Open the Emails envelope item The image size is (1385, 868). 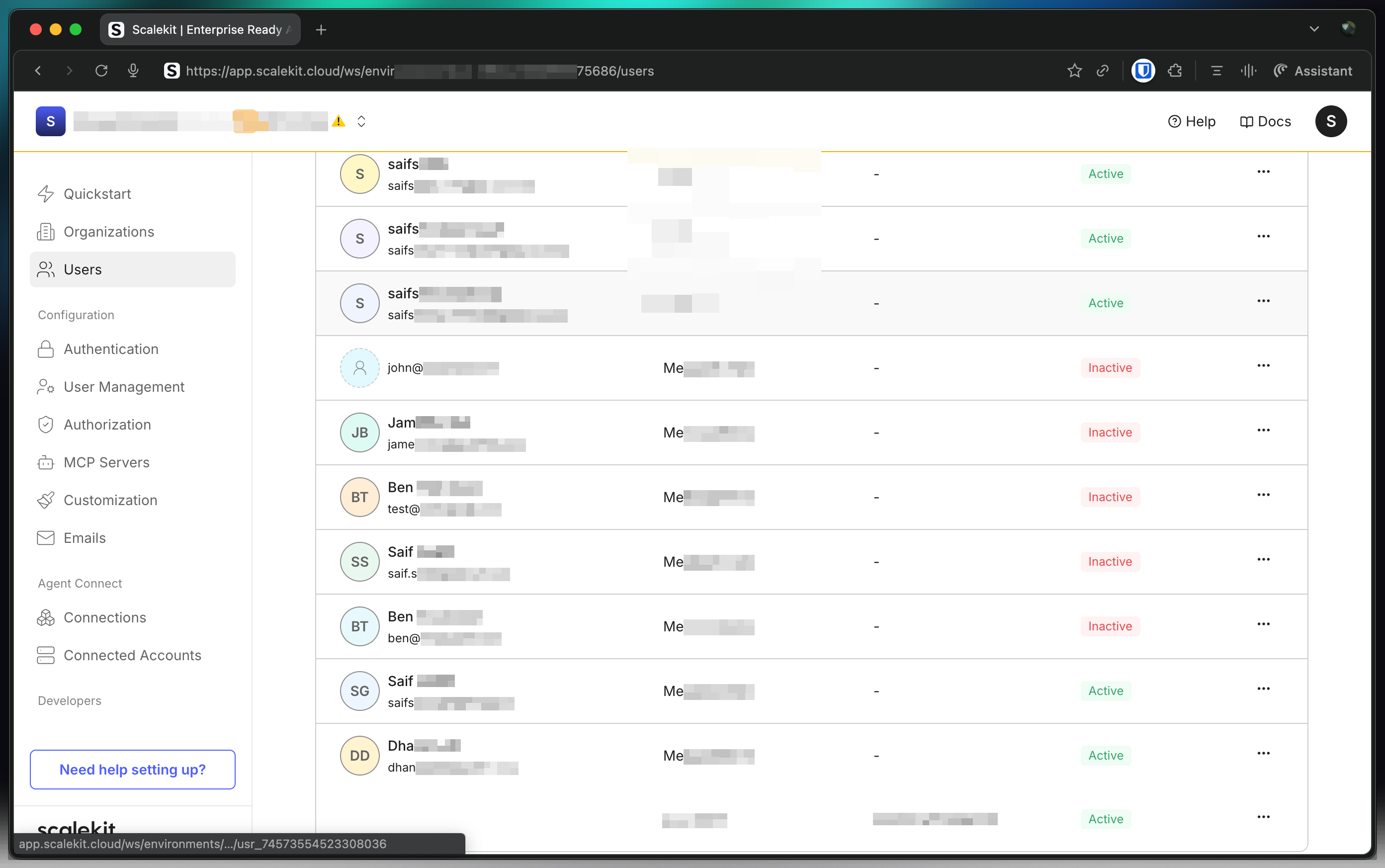coord(85,538)
